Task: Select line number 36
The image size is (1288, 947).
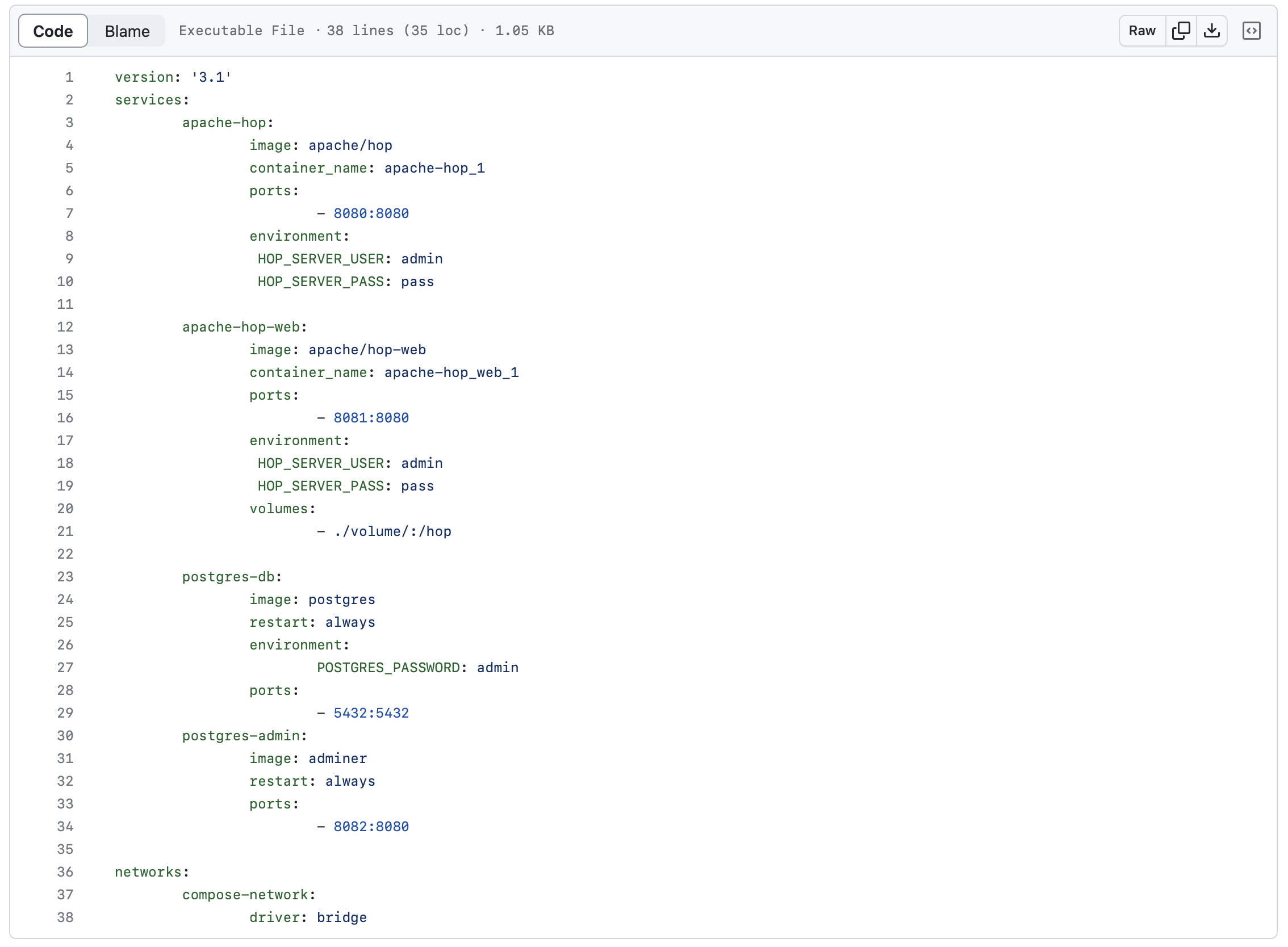Action: tap(65, 872)
